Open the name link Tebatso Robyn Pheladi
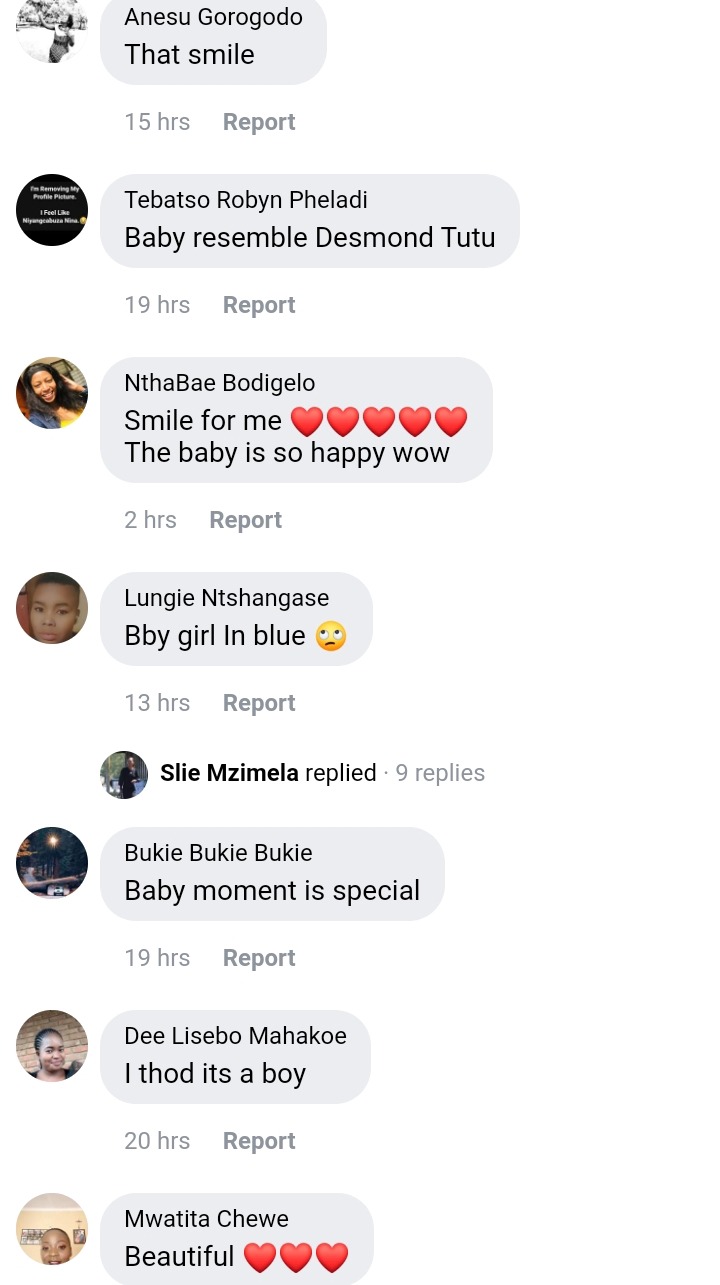The image size is (720, 1285). (246, 200)
